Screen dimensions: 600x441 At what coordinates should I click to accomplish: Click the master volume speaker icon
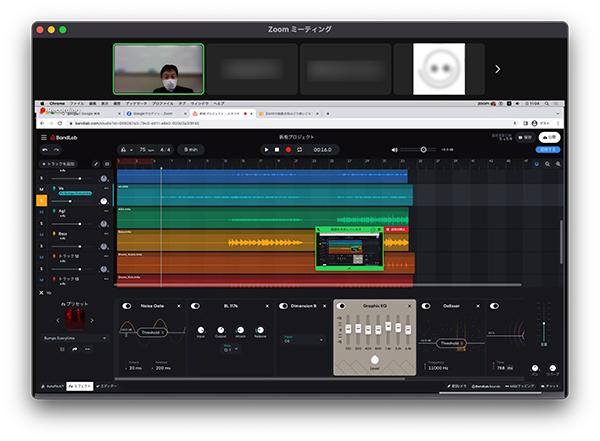[x=395, y=149]
